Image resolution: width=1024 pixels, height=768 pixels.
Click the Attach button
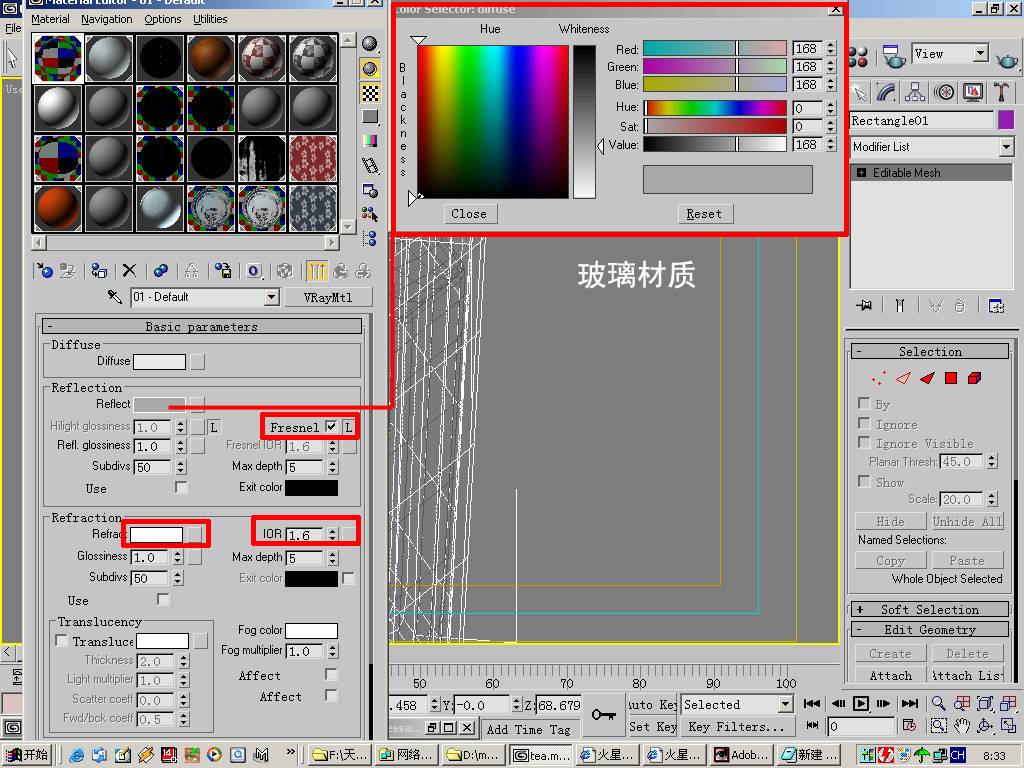click(890, 675)
